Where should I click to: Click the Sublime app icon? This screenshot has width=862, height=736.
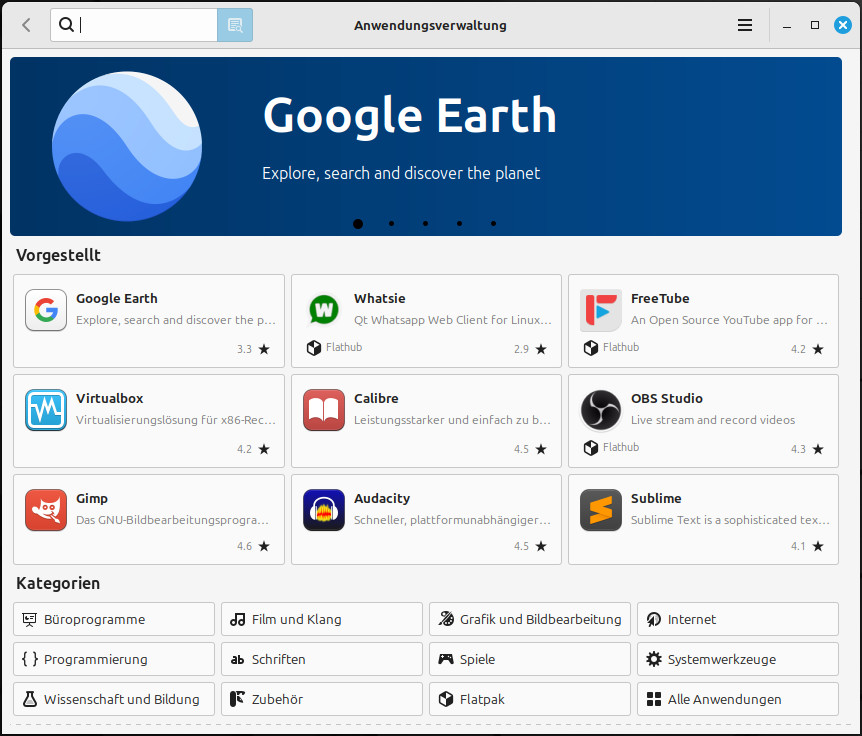(601, 510)
